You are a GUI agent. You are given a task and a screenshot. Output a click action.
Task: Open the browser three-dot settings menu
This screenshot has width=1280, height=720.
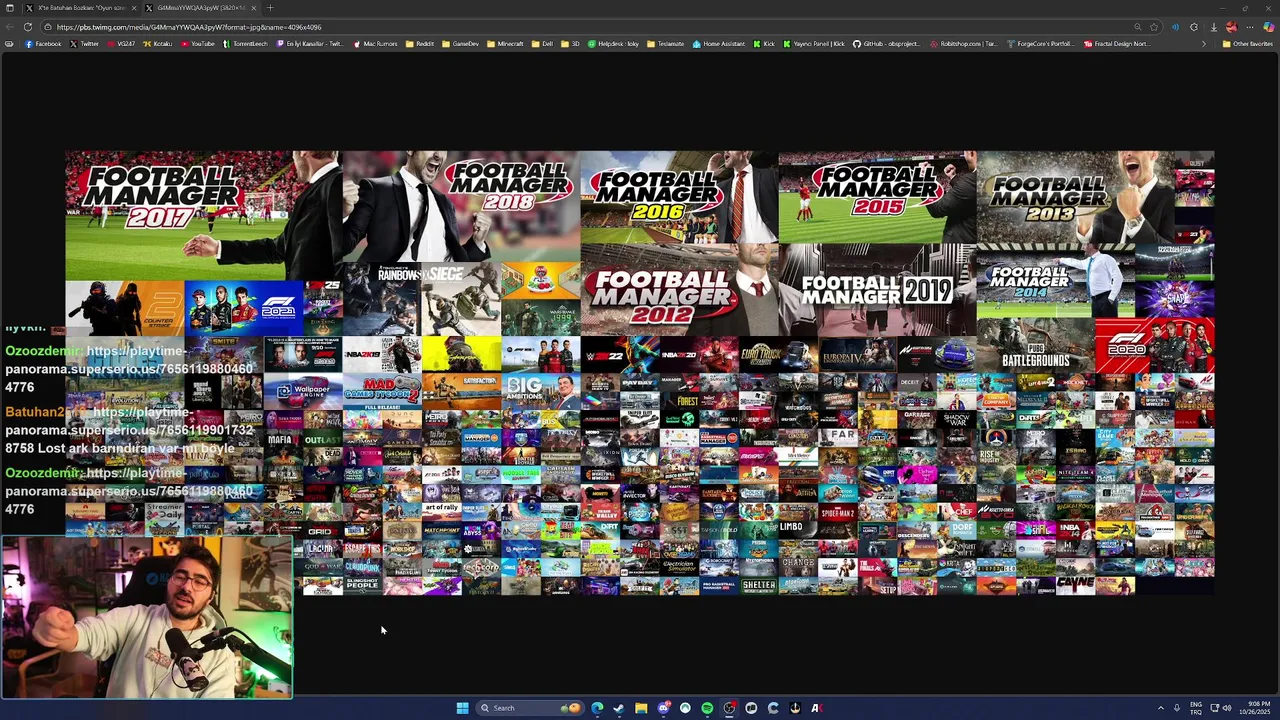pyautogui.click(x=1250, y=27)
